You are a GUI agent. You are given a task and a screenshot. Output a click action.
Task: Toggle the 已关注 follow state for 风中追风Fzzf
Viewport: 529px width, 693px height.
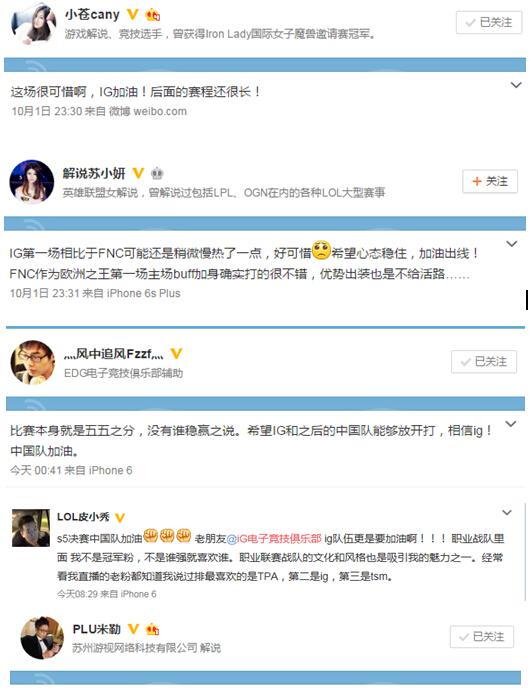484,362
